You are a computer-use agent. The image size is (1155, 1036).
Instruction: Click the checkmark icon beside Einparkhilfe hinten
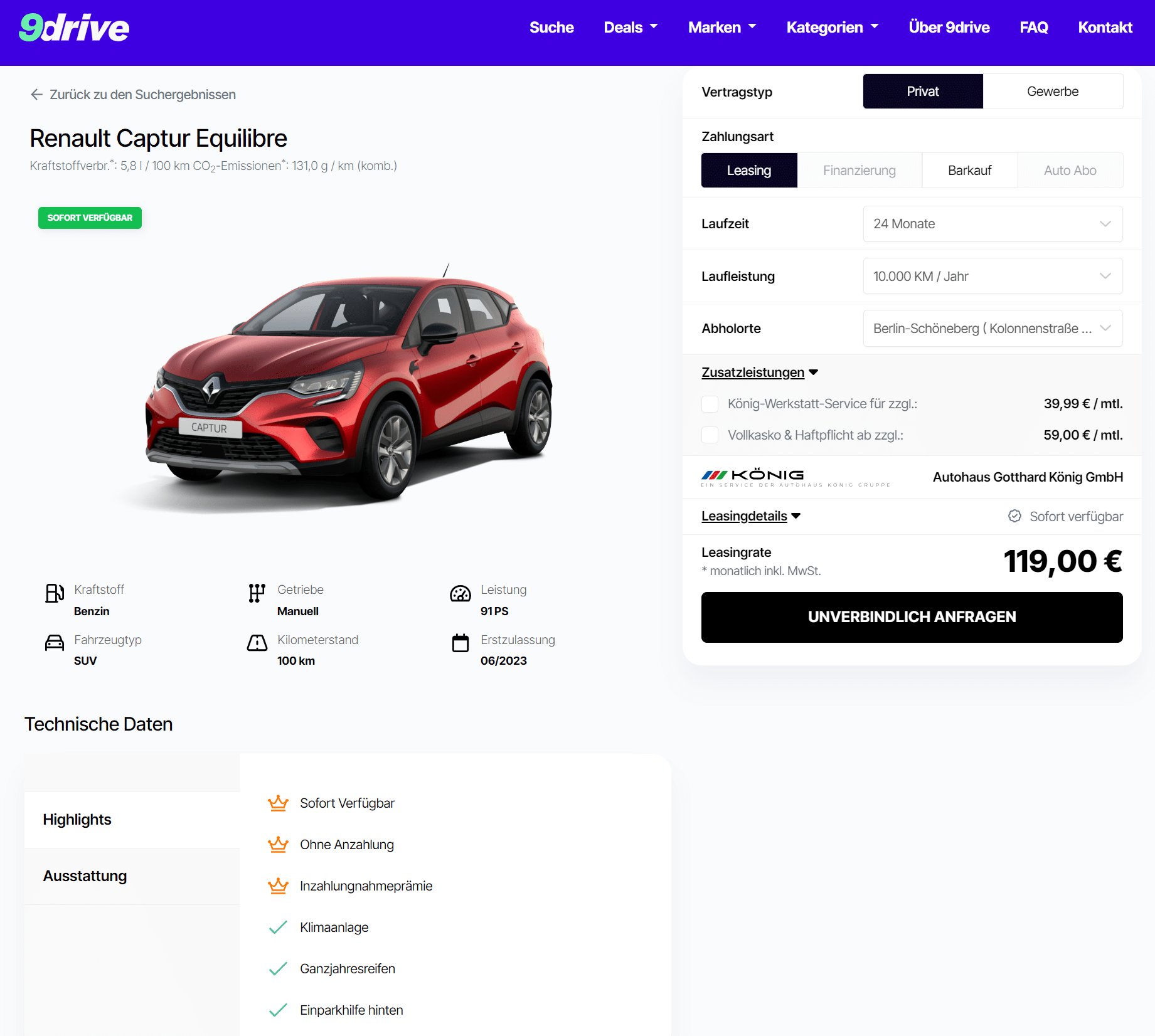point(278,1010)
